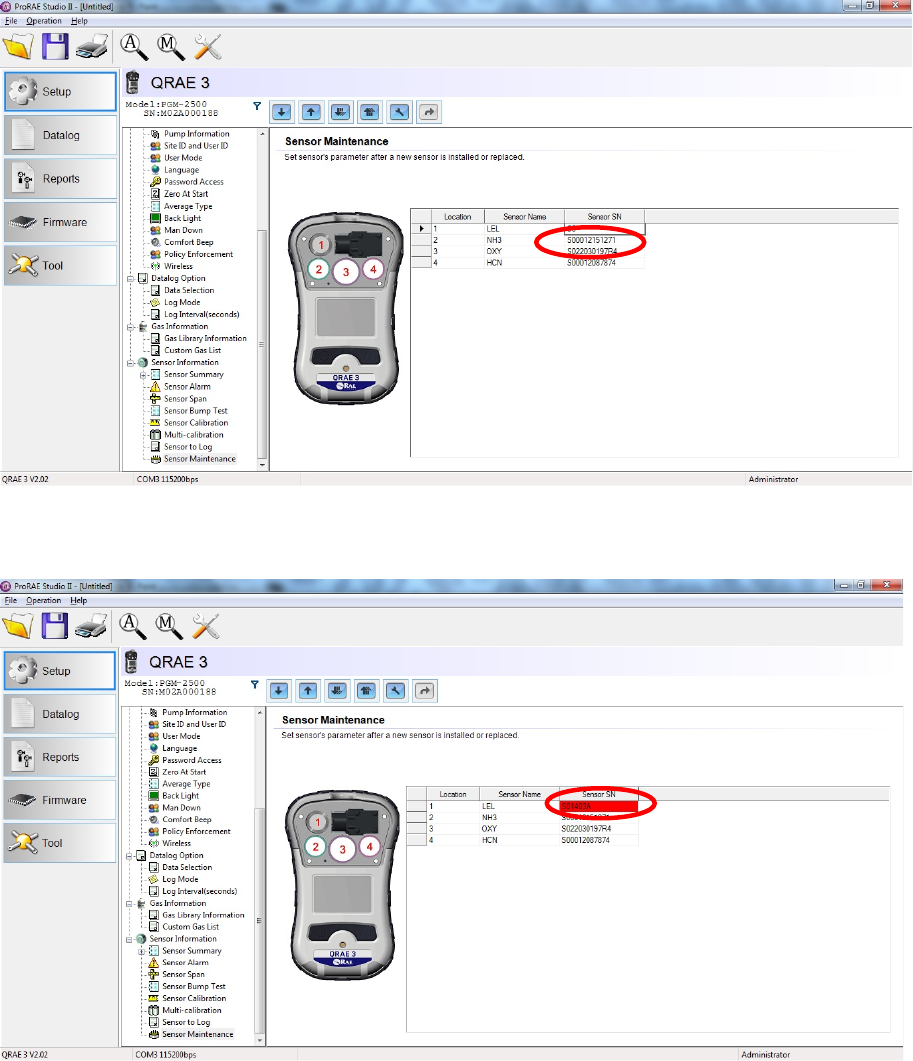Expand Sensor Summary node in top window tree
The image size is (913, 1061).
143,375
